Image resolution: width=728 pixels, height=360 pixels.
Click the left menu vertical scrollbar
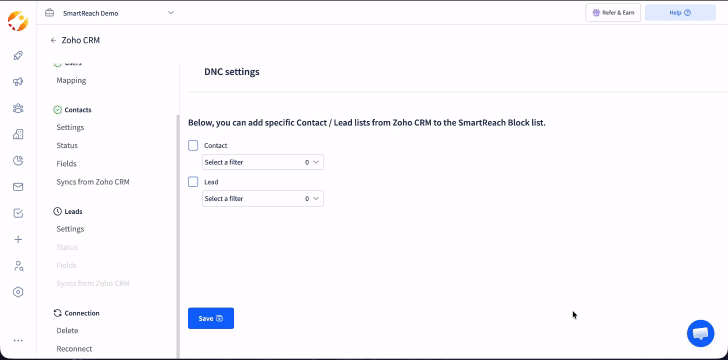click(x=177, y=237)
